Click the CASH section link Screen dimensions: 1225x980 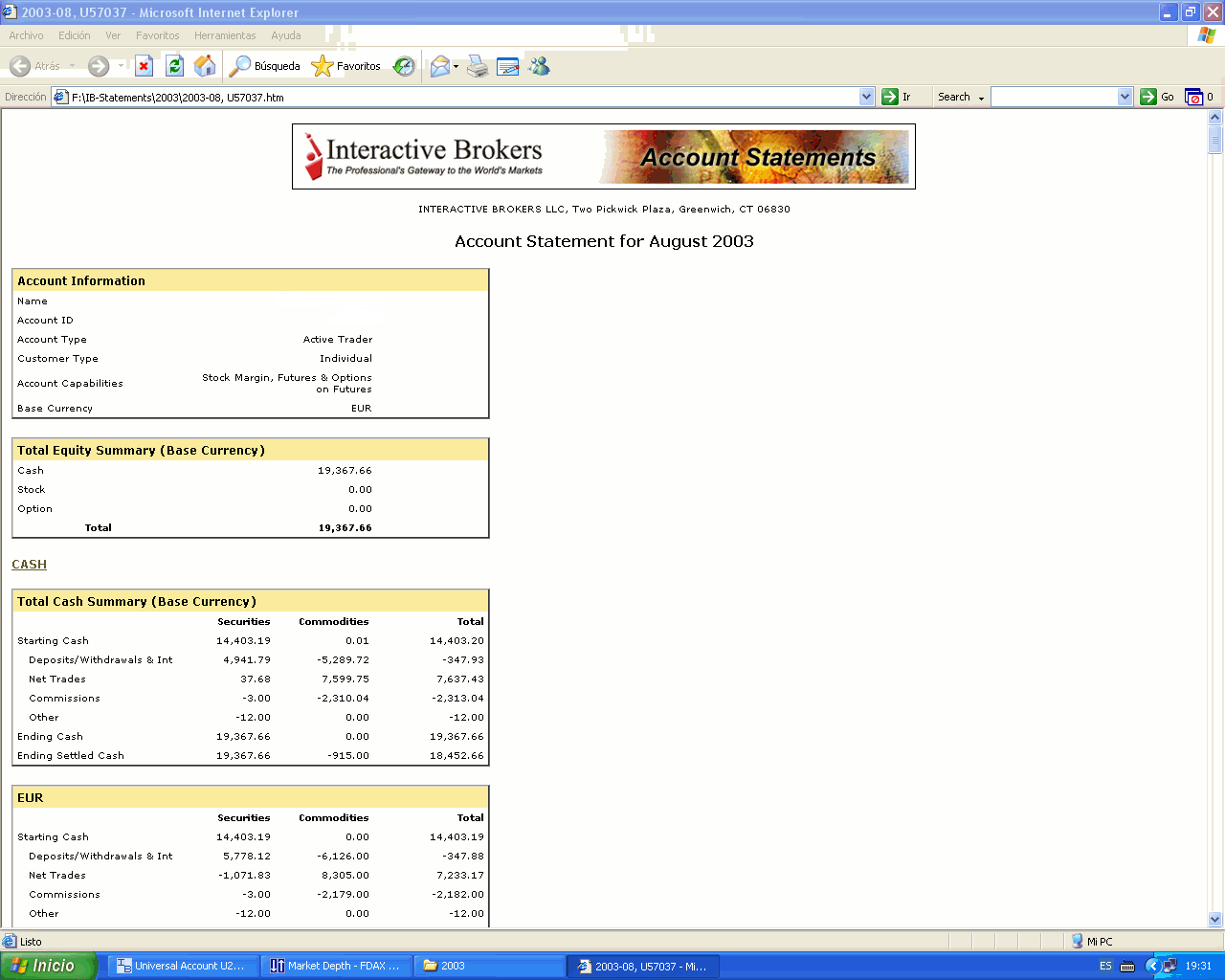(29, 565)
